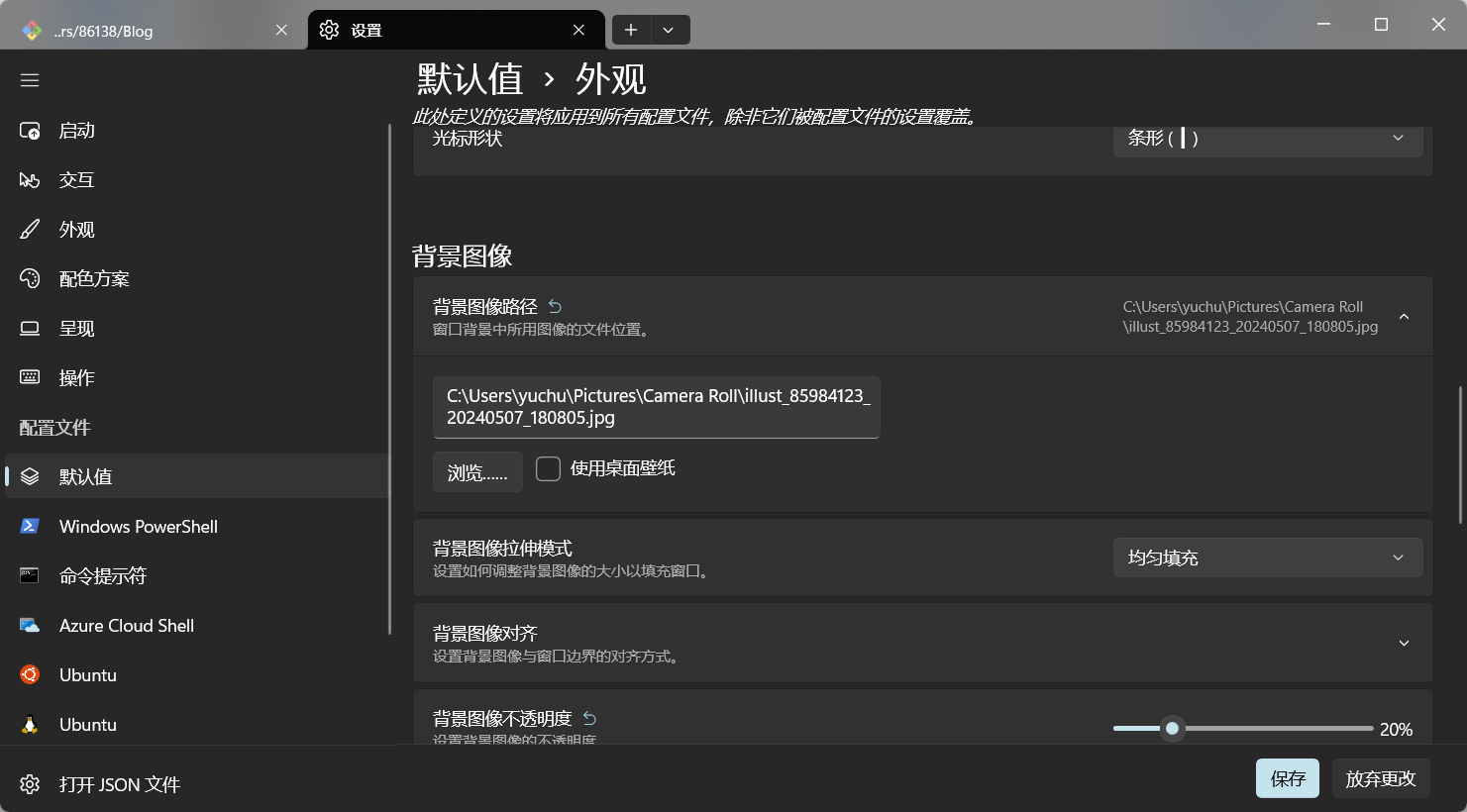Click the 默认值 breadcrumb link

(471, 79)
